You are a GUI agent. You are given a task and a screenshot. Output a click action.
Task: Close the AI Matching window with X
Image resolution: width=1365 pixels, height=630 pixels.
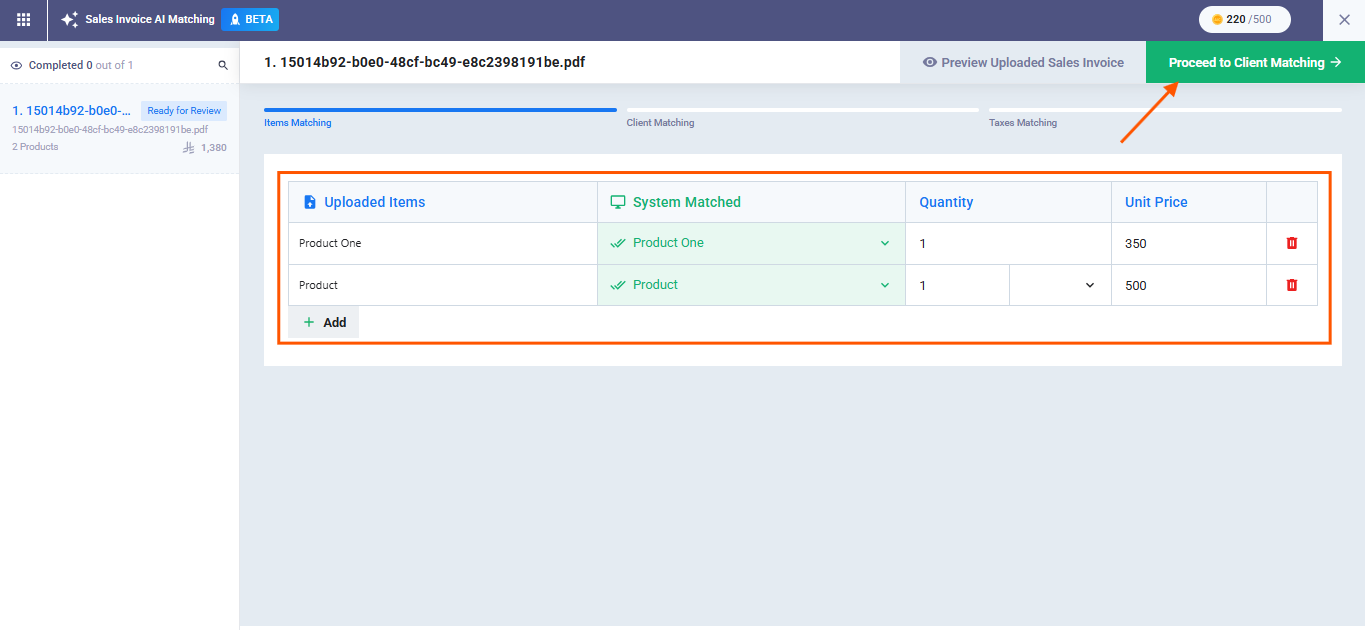[1344, 19]
